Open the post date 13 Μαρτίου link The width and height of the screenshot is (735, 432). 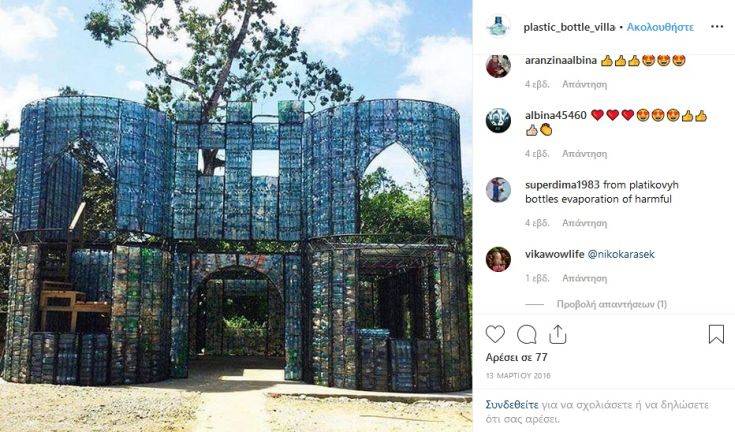pyautogui.click(x=518, y=376)
